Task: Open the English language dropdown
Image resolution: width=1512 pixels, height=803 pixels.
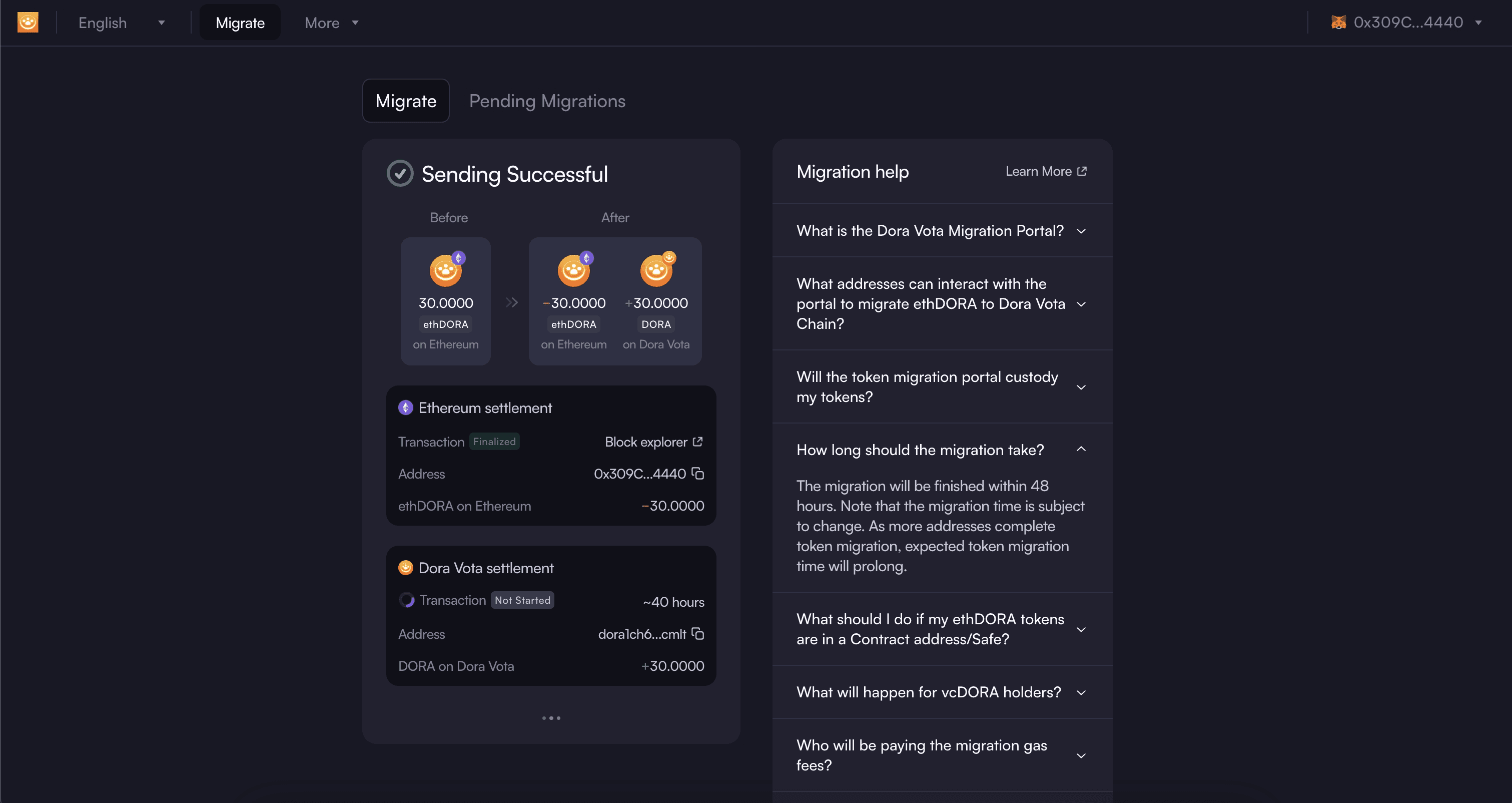Action: [122, 23]
